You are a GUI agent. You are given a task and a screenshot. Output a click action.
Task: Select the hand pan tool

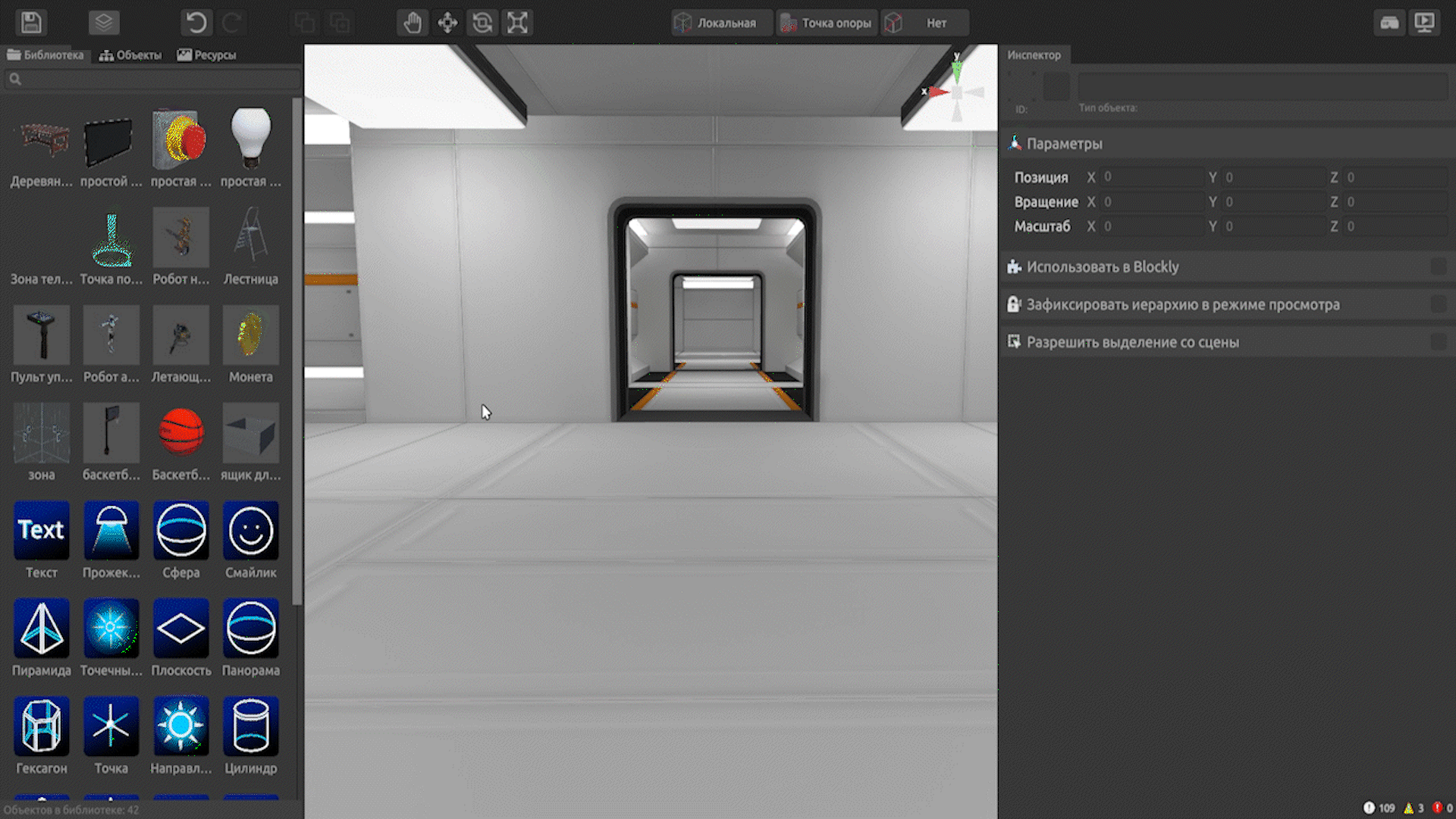click(x=413, y=23)
